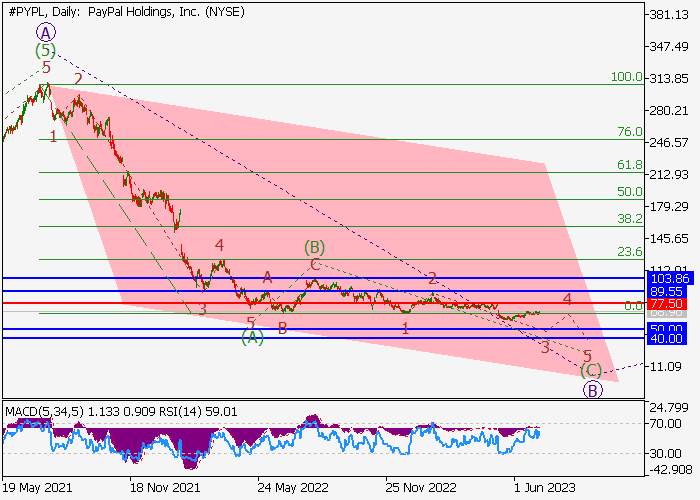Click the '19 May 2021' date label

(37, 487)
